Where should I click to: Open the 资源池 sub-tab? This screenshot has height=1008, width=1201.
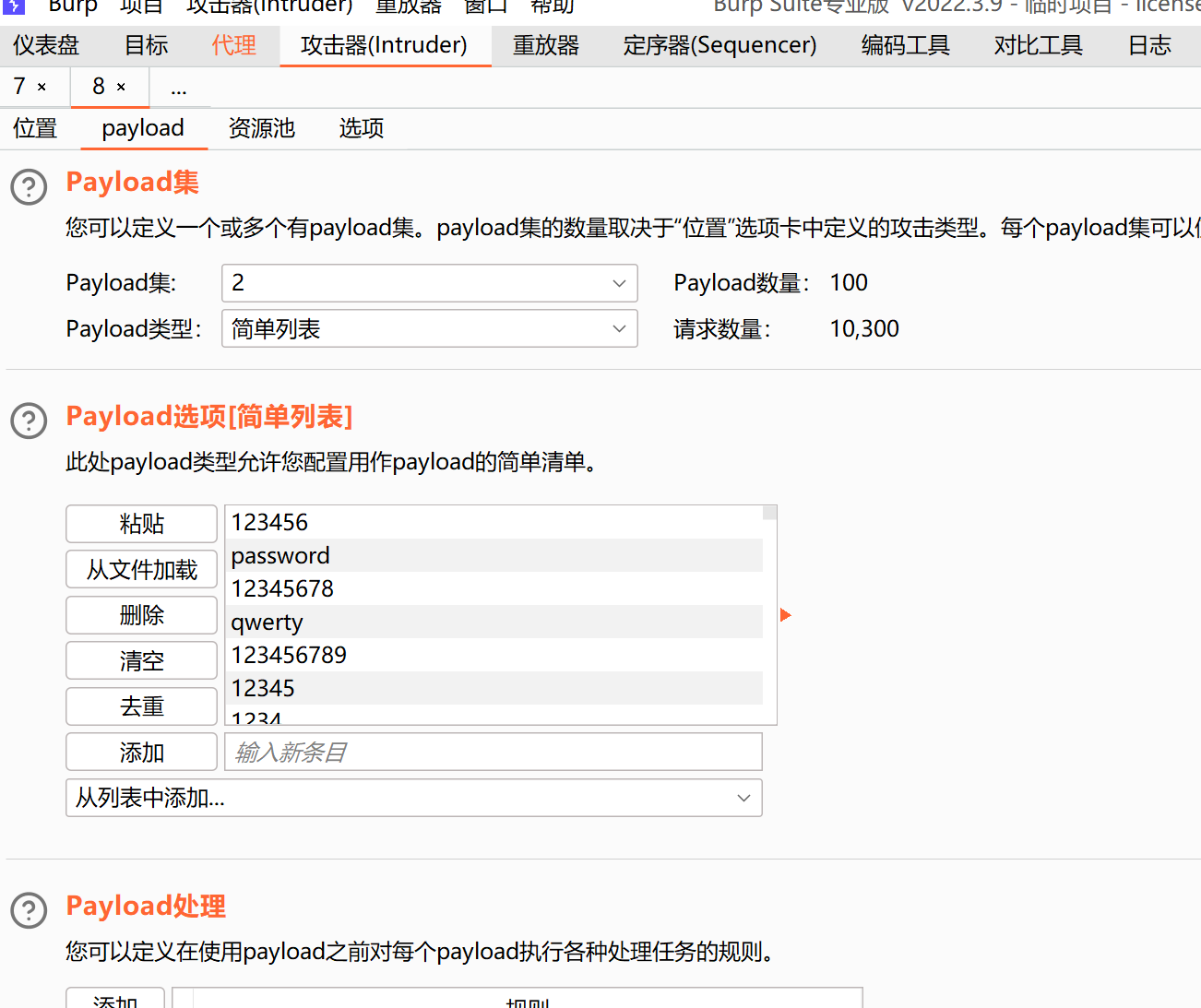tap(262, 128)
